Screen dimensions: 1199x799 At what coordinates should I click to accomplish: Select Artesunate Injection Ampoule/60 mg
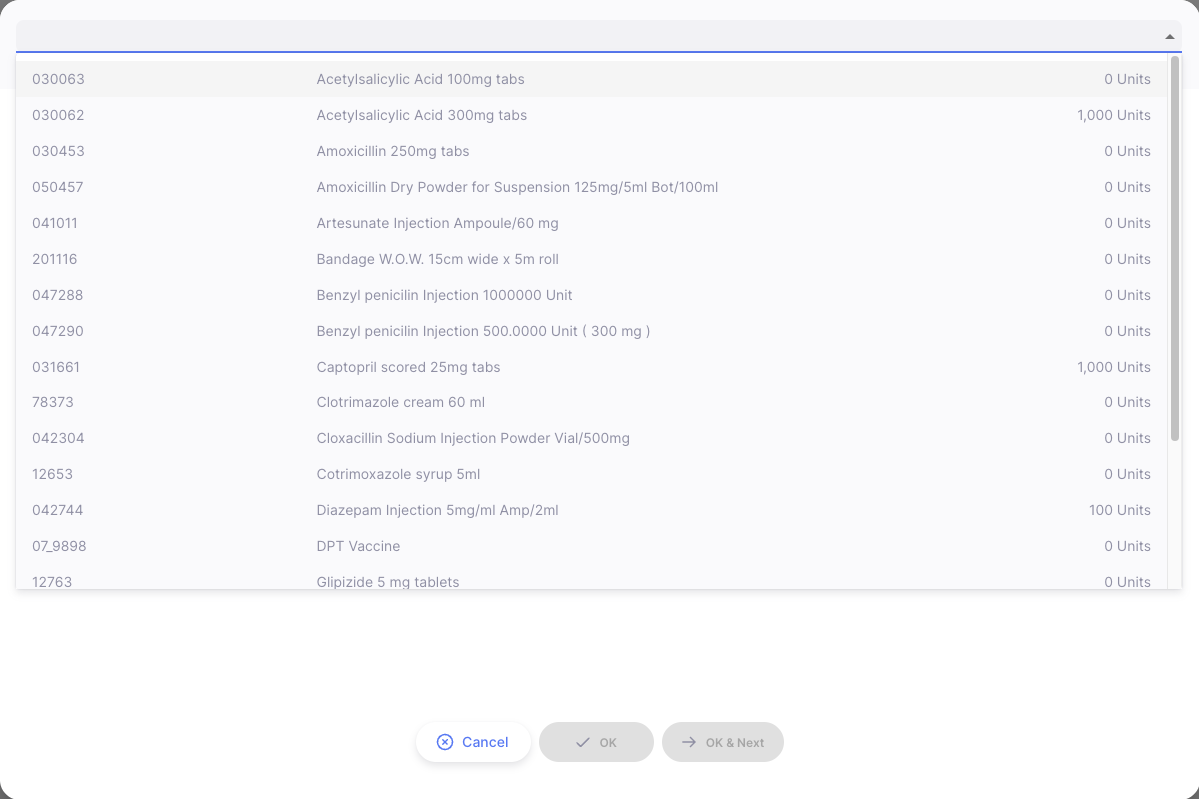592,222
